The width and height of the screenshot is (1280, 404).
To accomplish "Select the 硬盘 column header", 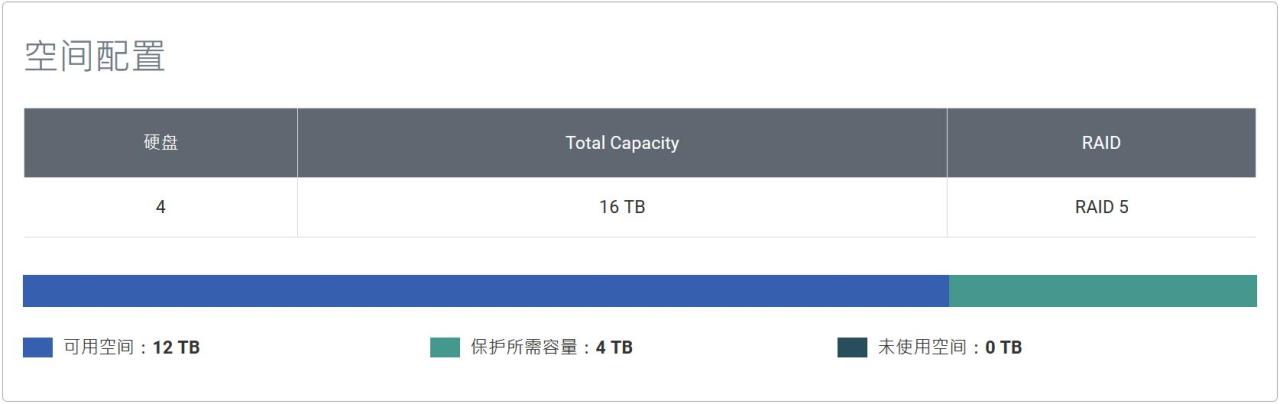I will tap(160, 143).
